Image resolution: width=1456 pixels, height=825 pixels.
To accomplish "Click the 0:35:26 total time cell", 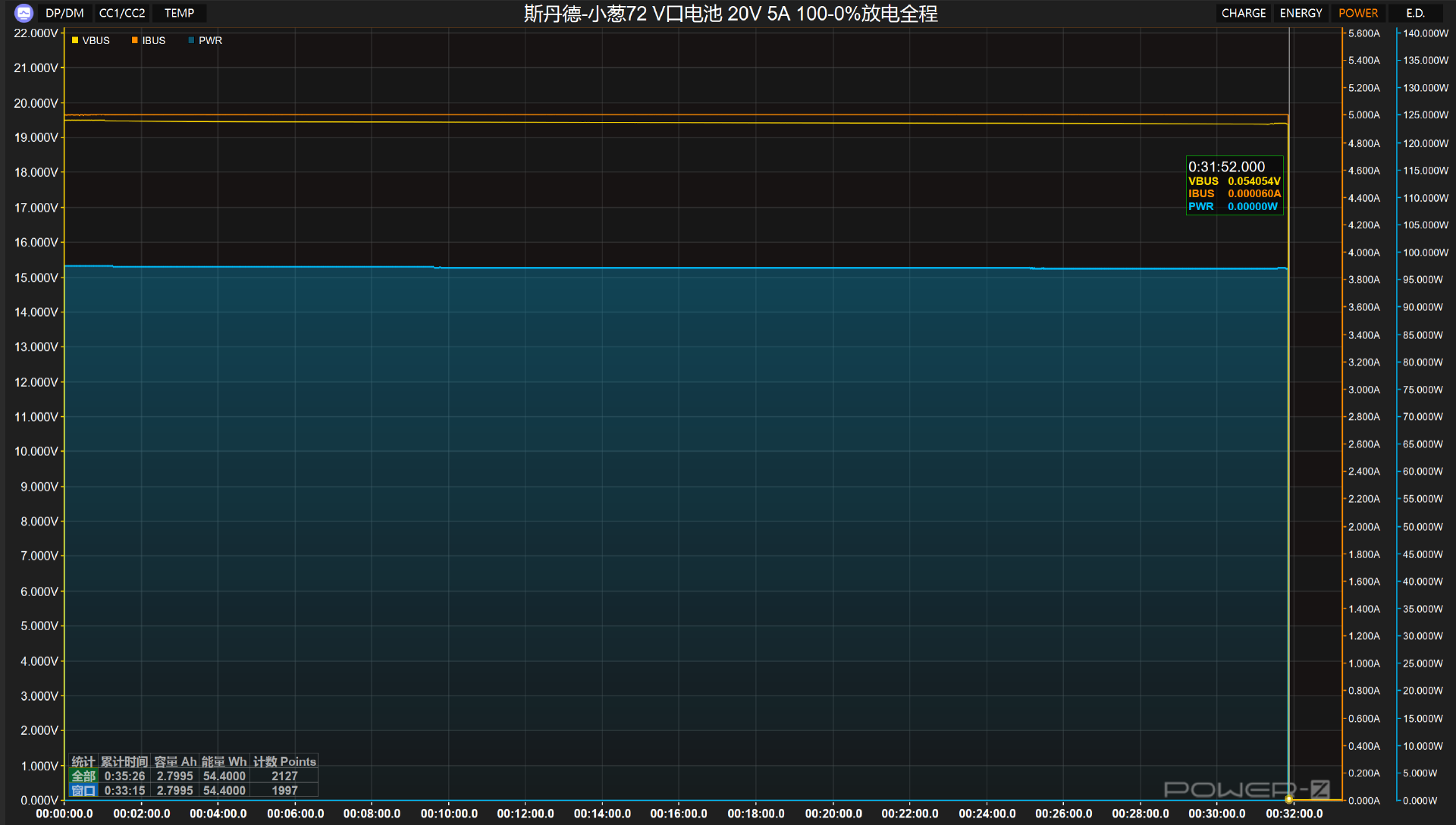I will coord(124,776).
